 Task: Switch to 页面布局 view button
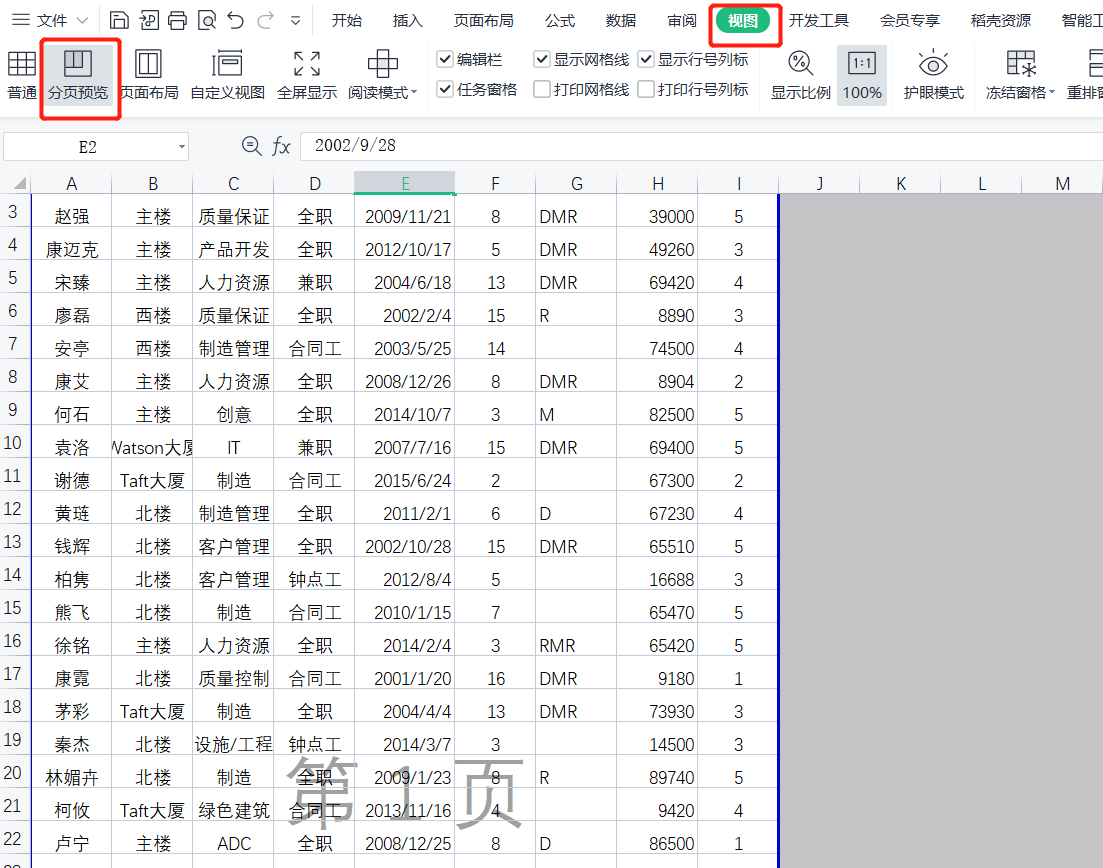coord(148,75)
